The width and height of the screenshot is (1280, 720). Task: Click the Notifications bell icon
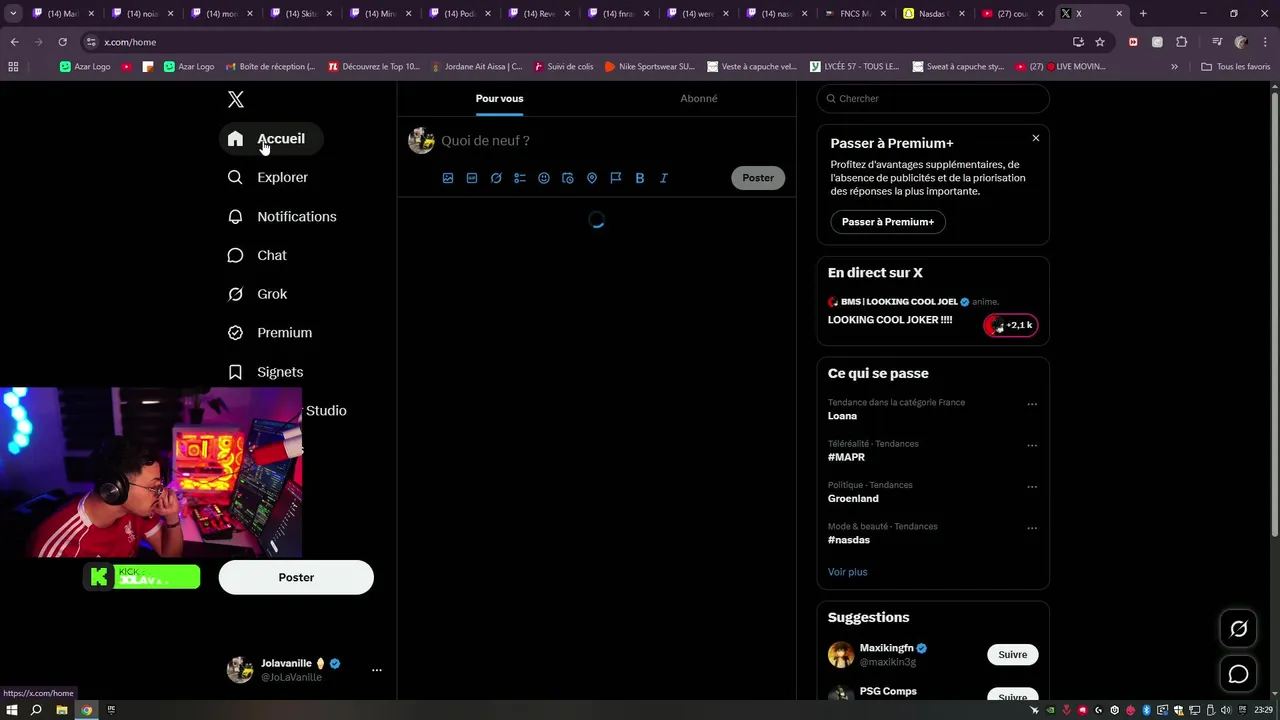(x=235, y=216)
